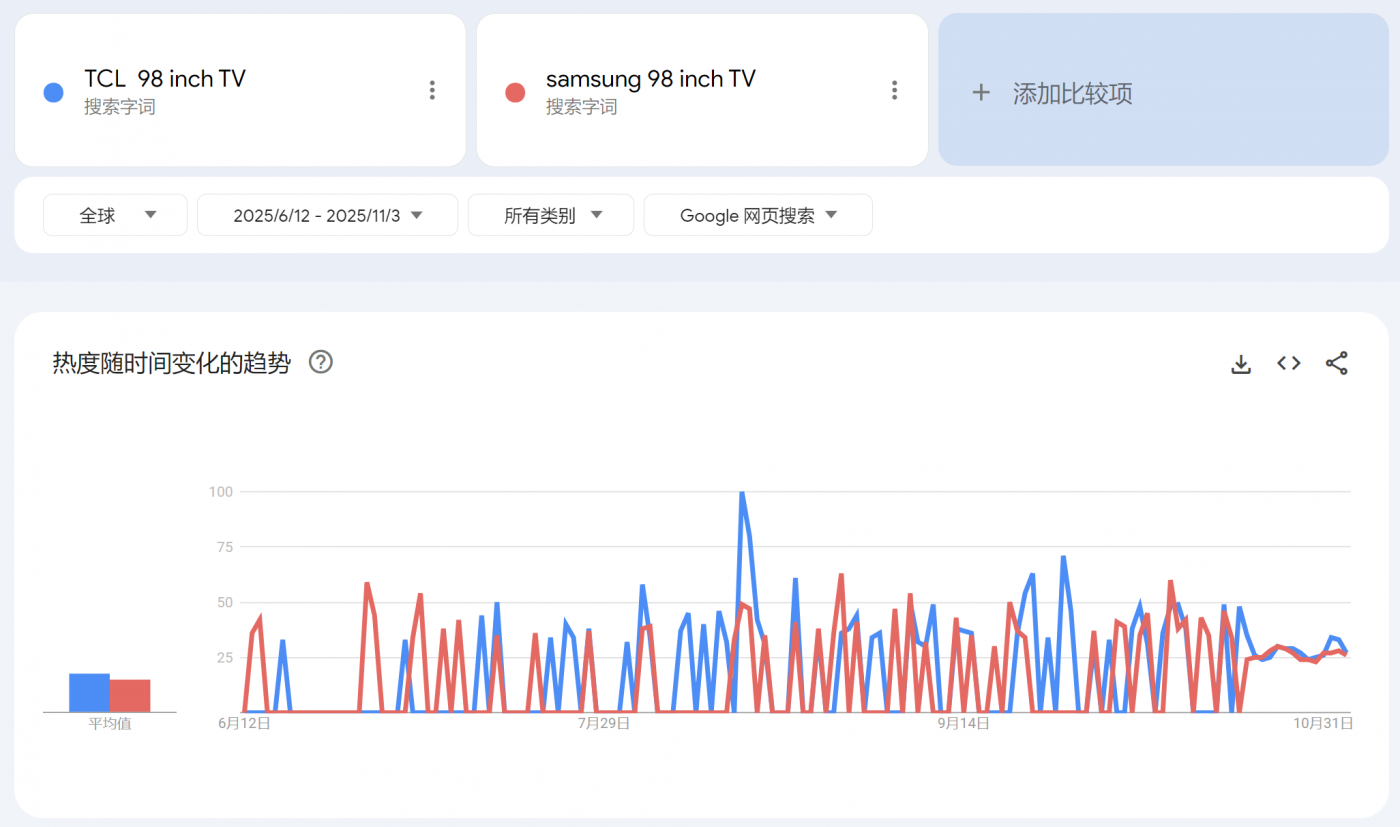Click the embed code icon
Screen dimensions: 1400x827
click(x=1289, y=364)
